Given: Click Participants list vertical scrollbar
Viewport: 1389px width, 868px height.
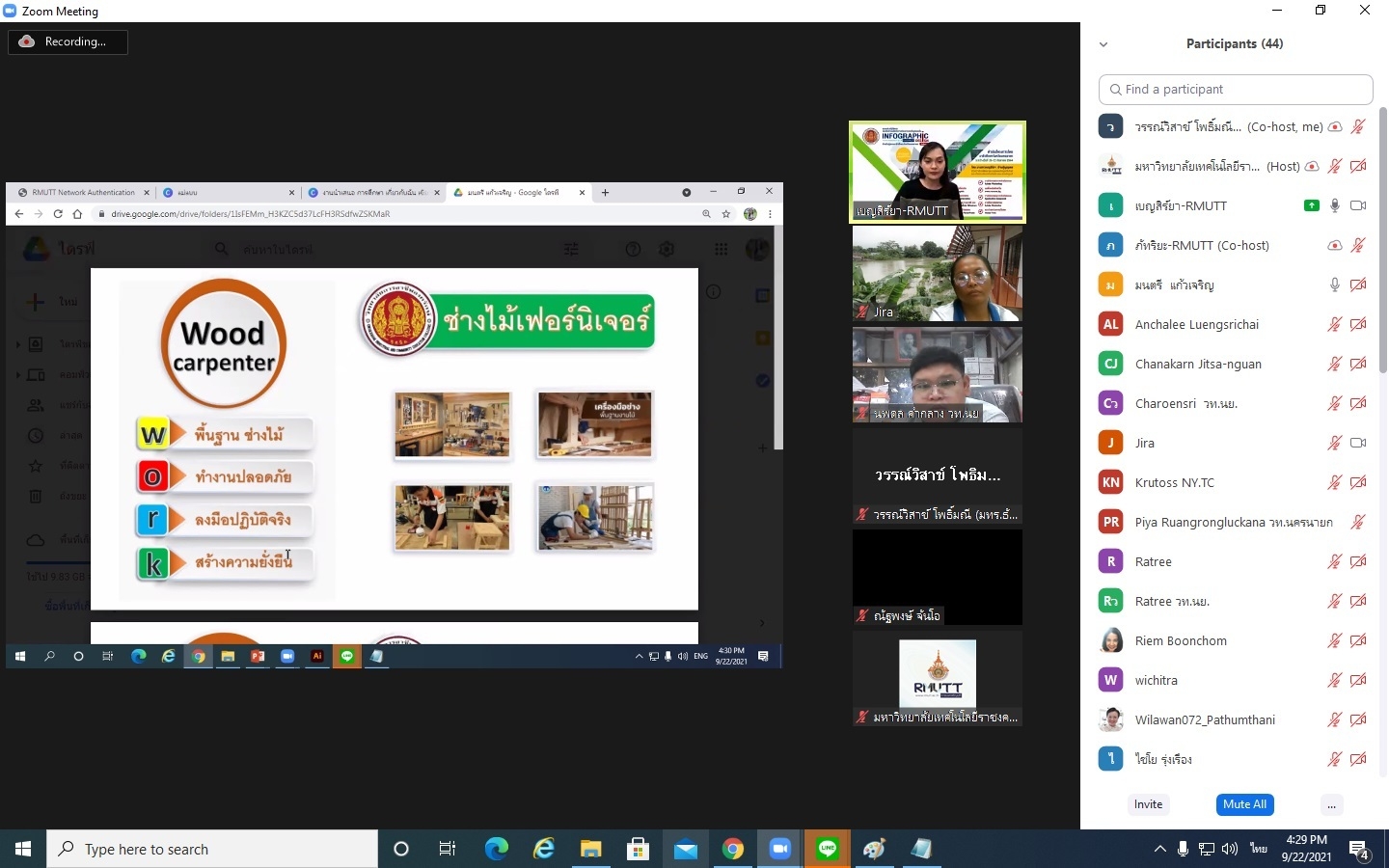Looking at the screenshot, I should pyautogui.click(x=1383, y=241).
